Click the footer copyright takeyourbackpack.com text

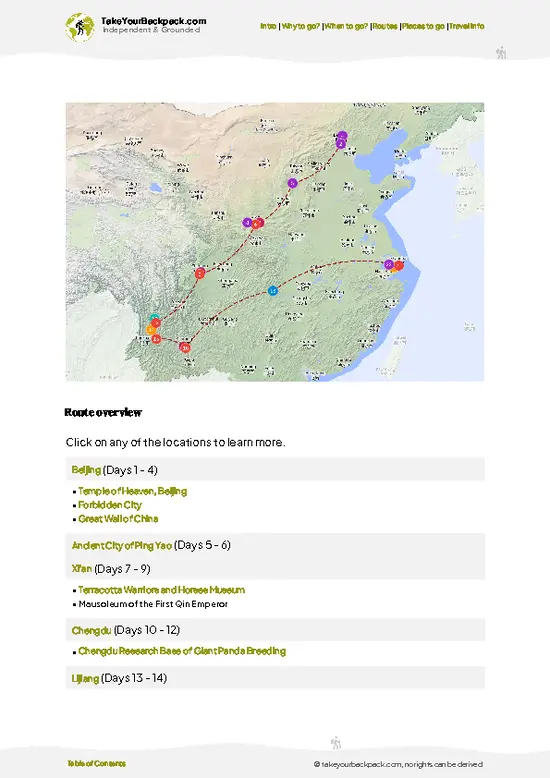pos(398,765)
